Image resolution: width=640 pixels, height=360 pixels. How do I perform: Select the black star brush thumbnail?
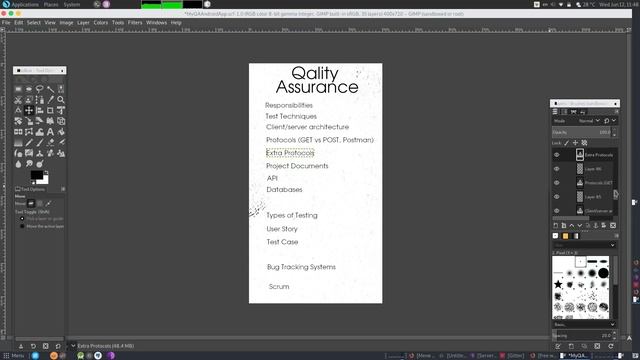[x=558, y=284]
